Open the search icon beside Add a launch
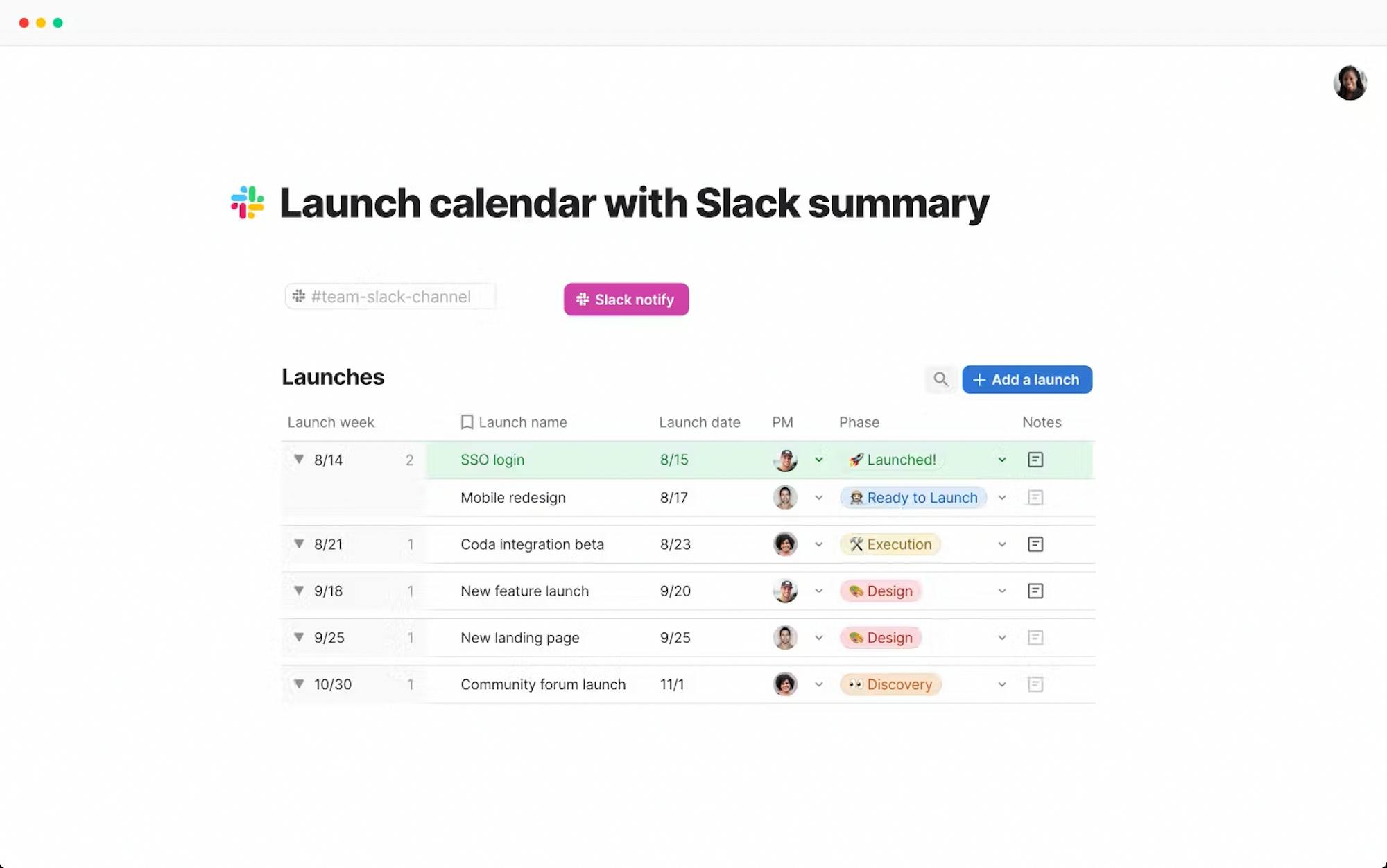1387x868 pixels. coord(940,379)
